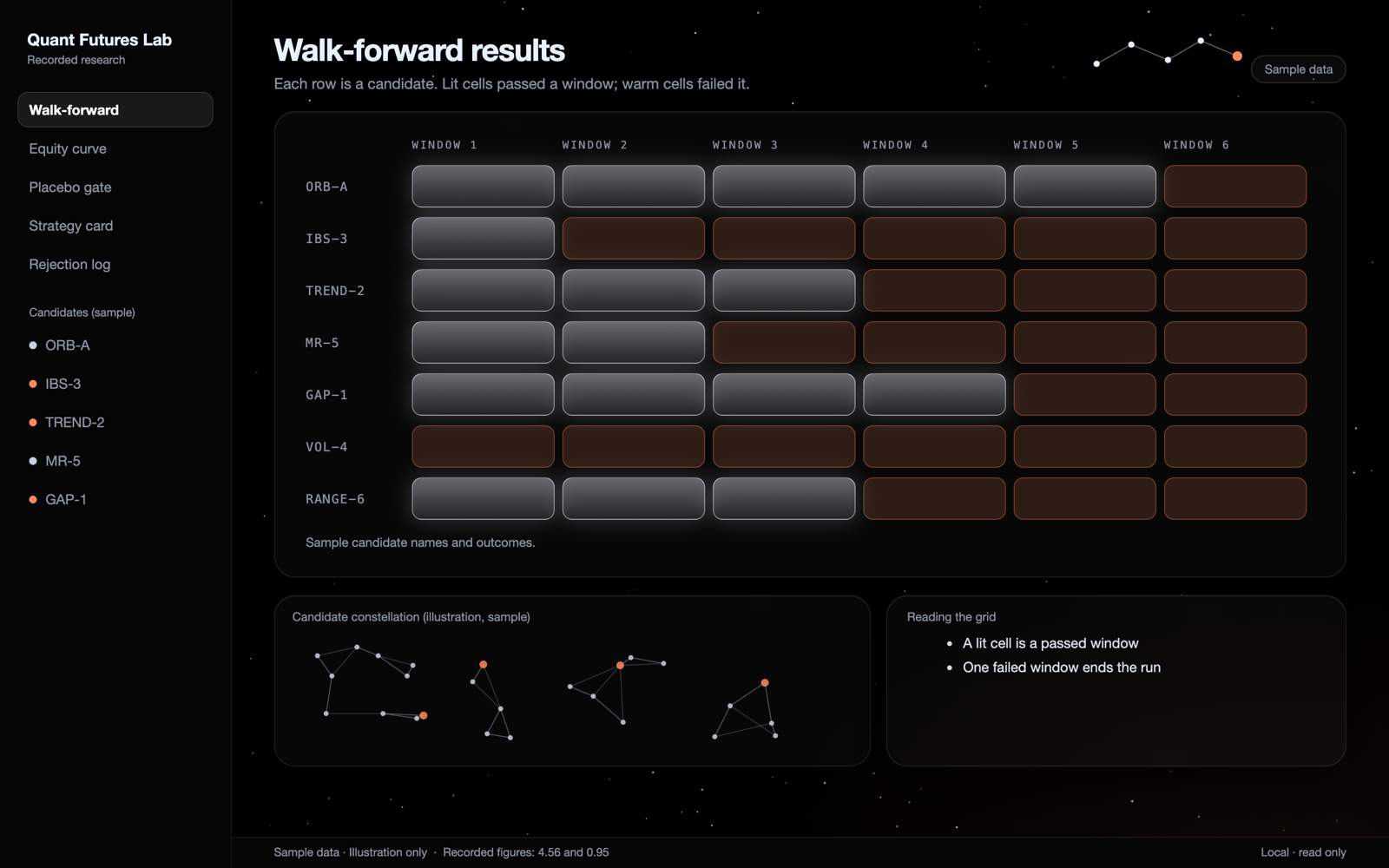Click RANGE-6 Window 6 failed cell
Screen dimensions: 1389x868
pyautogui.click(x=1234, y=498)
